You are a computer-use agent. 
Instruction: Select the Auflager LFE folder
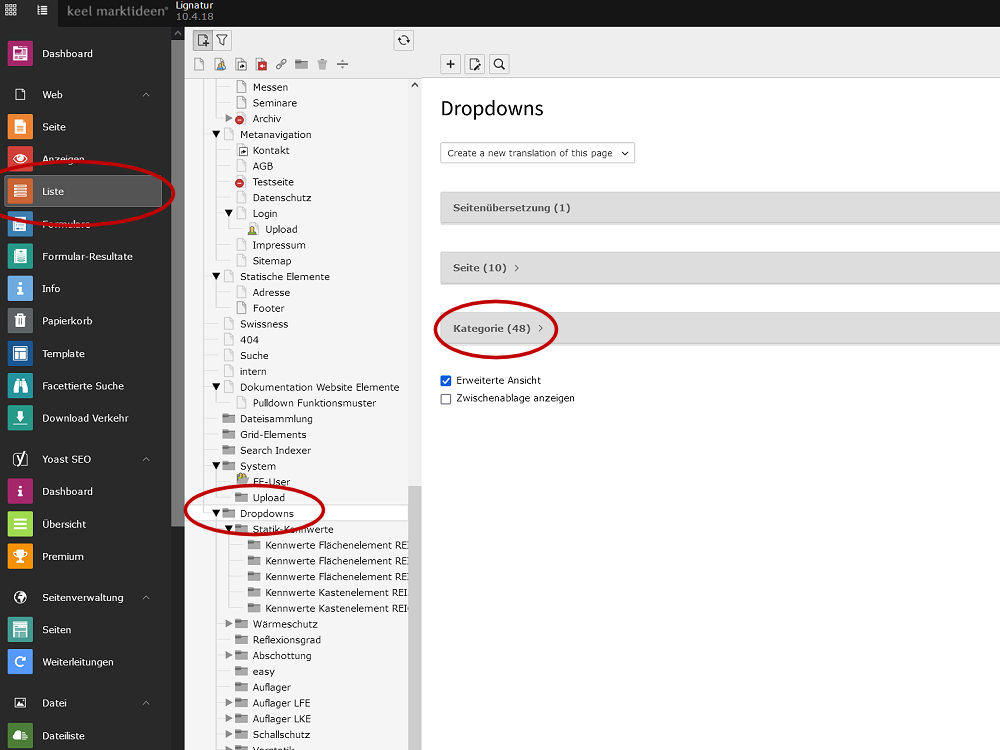point(281,703)
